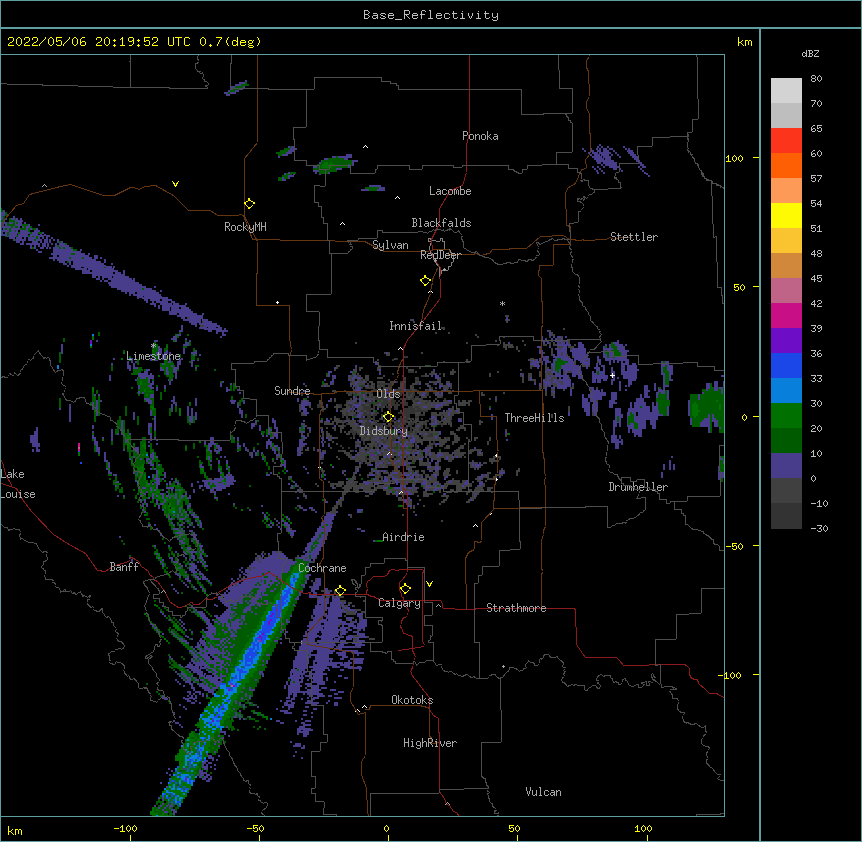
Task: Click the 100 km y-axis tick label
Action: point(734,158)
